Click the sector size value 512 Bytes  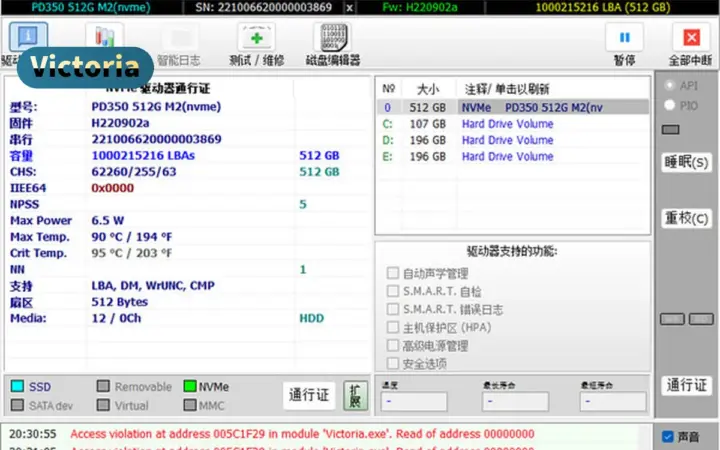119,302
